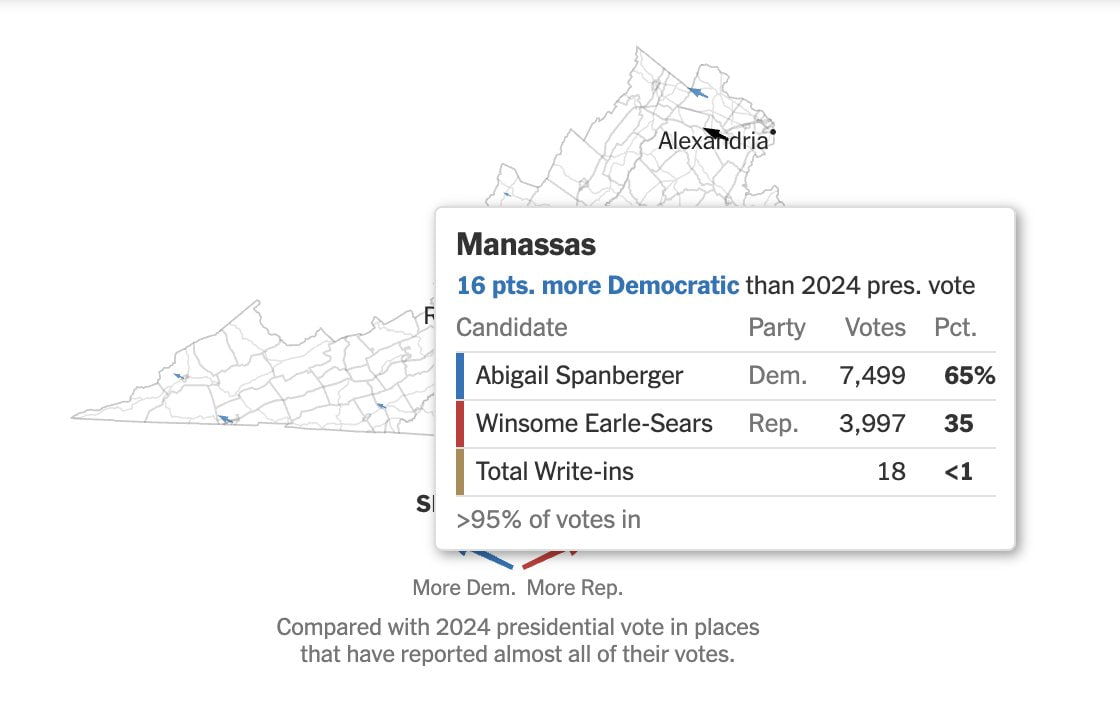This screenshot has width=1120, height=728.
Task: Select the Total Write-ins row label
Action: click(x=554, y=472)
